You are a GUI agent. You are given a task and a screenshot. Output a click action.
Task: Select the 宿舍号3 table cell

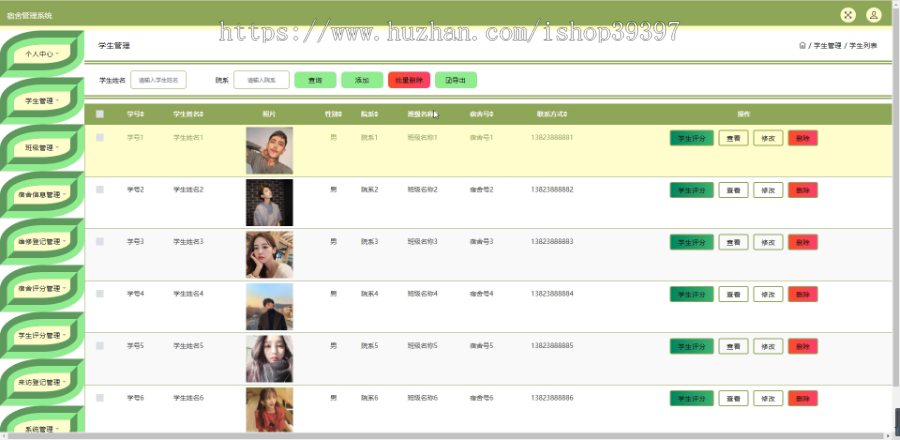point(482,242)
